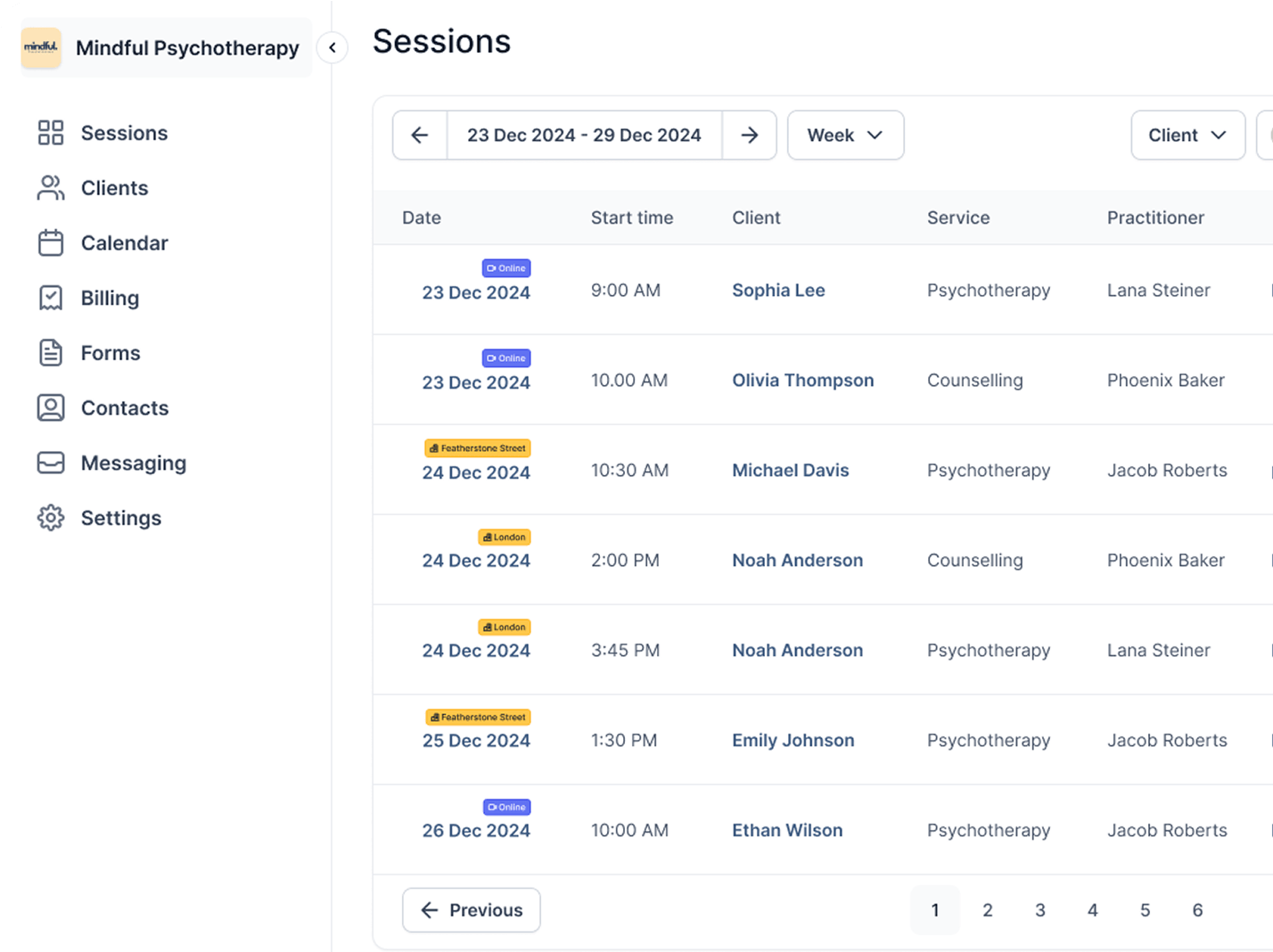Image resolution: width=1273 pixels, height=952 pixels.
Task: Click the Forms document icon
Action: click(x=51, y=353)
